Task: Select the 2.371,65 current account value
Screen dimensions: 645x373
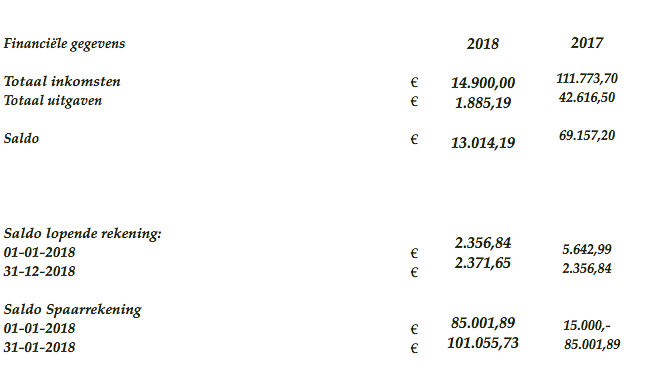Action: click(483, 263)
